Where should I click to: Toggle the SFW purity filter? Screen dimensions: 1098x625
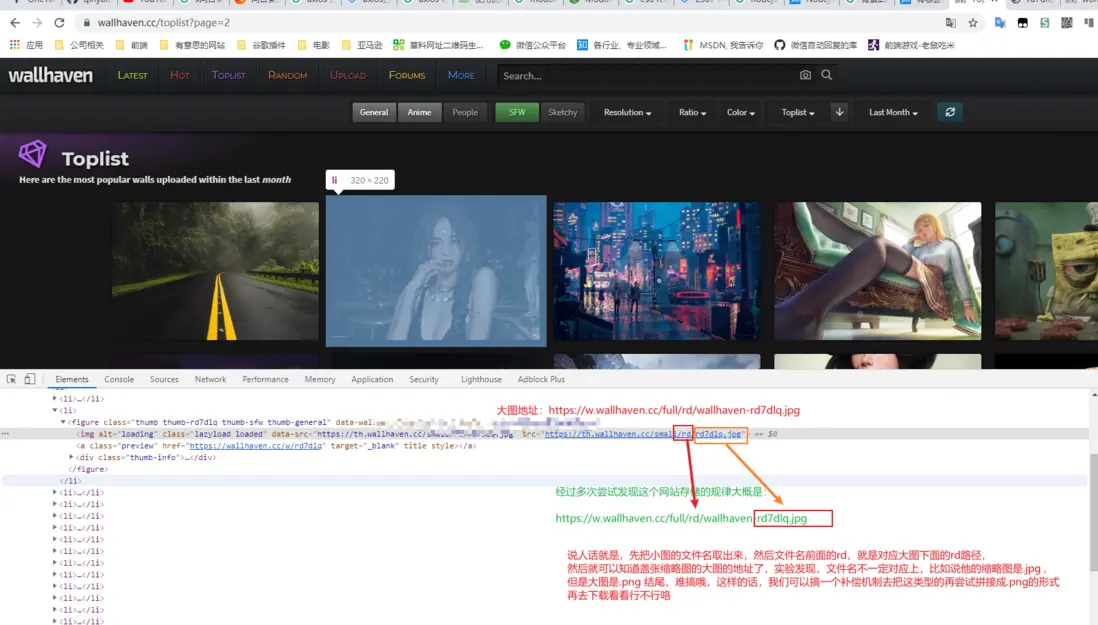click(517, 112)
